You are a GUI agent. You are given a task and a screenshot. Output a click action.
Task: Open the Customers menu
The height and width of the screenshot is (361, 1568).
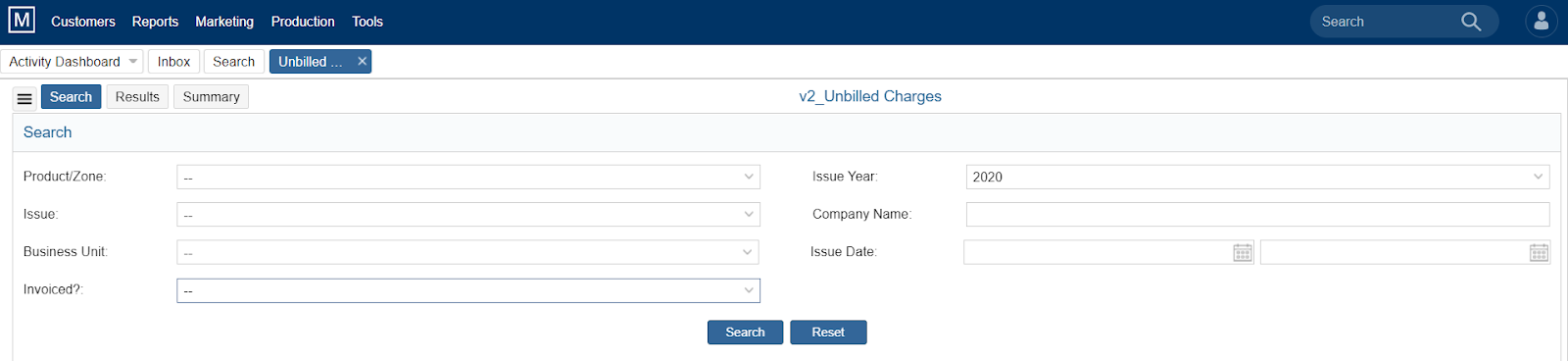coord(83,22)
